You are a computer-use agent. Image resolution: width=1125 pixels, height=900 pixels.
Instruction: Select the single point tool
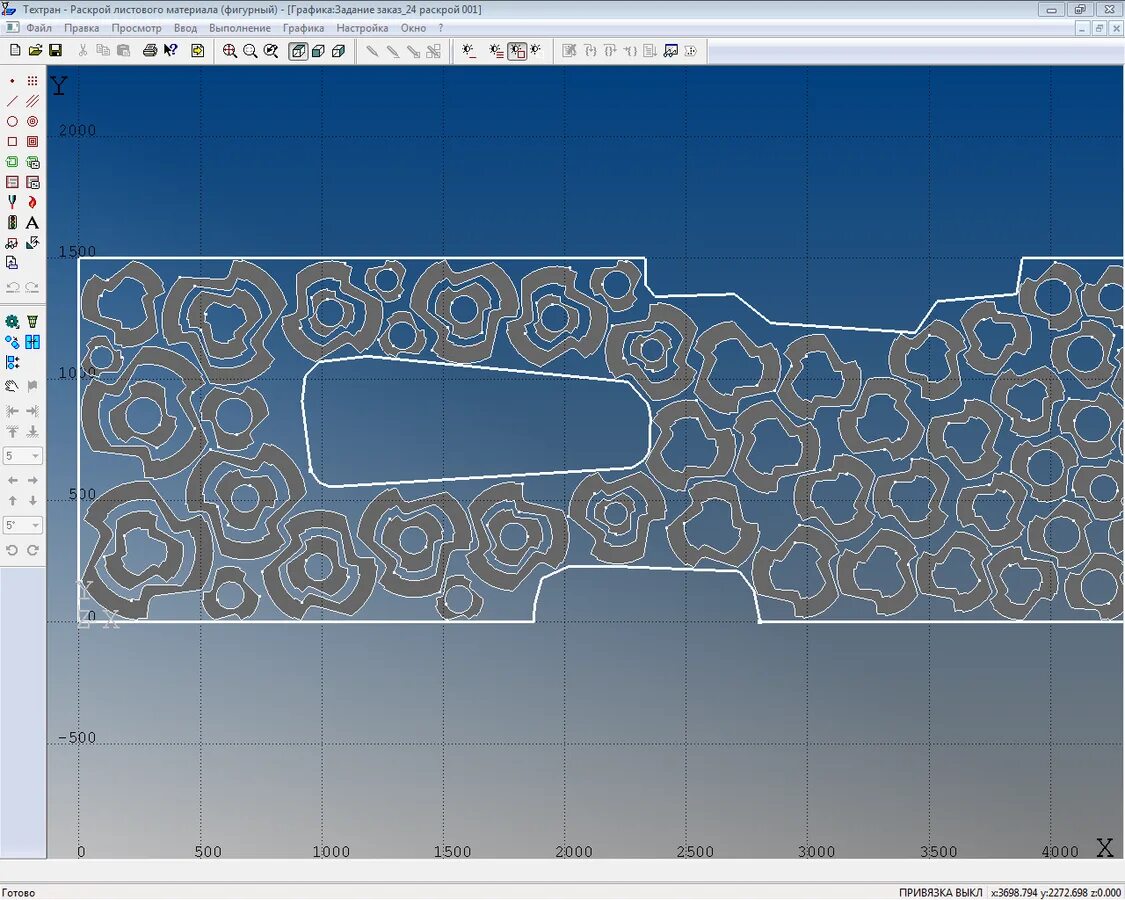(12, 81)
